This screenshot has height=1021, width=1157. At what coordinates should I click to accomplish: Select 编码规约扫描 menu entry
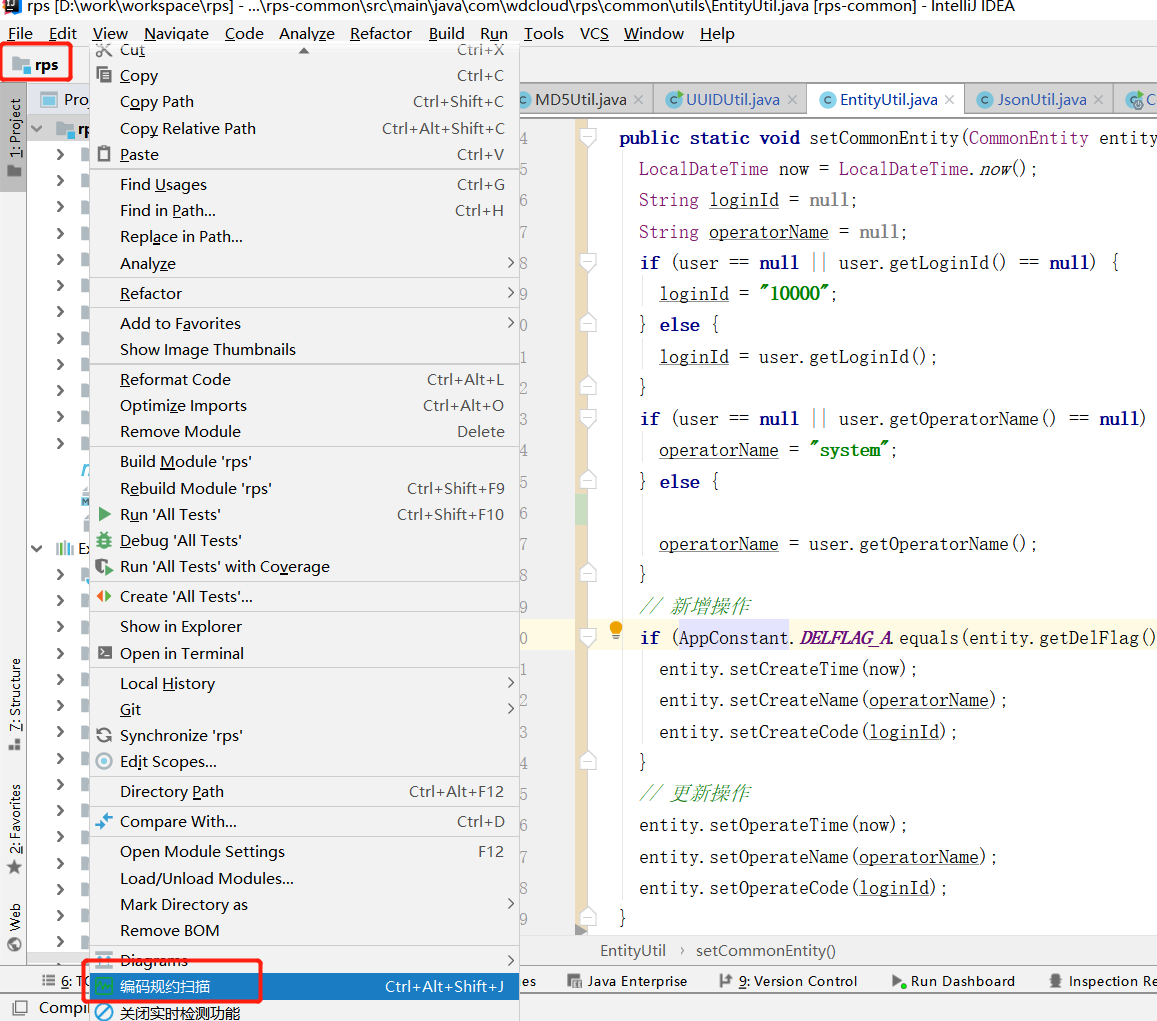click(x=165, y=987)
